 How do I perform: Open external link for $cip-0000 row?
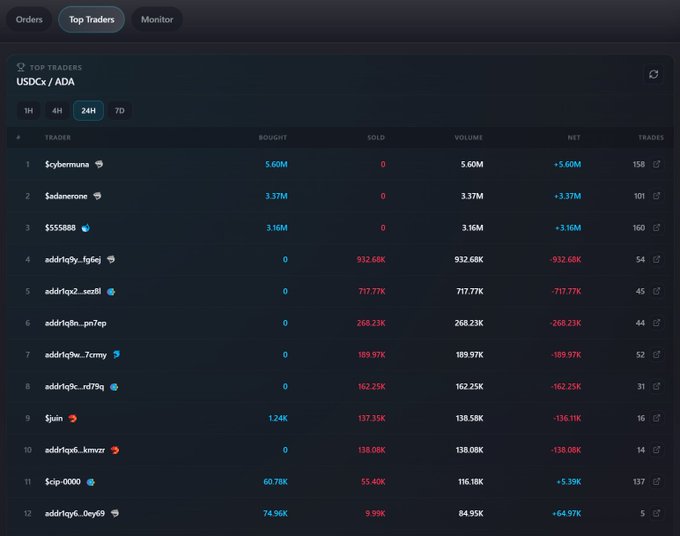pos(657,481)
